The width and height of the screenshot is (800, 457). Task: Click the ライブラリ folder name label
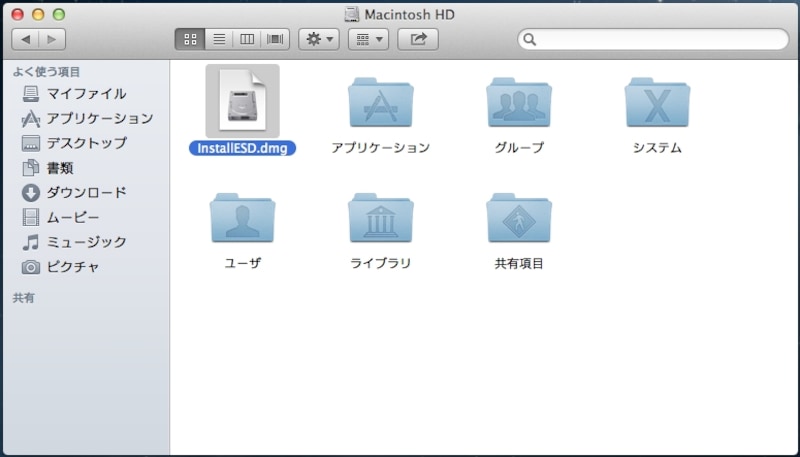[381, 263]
